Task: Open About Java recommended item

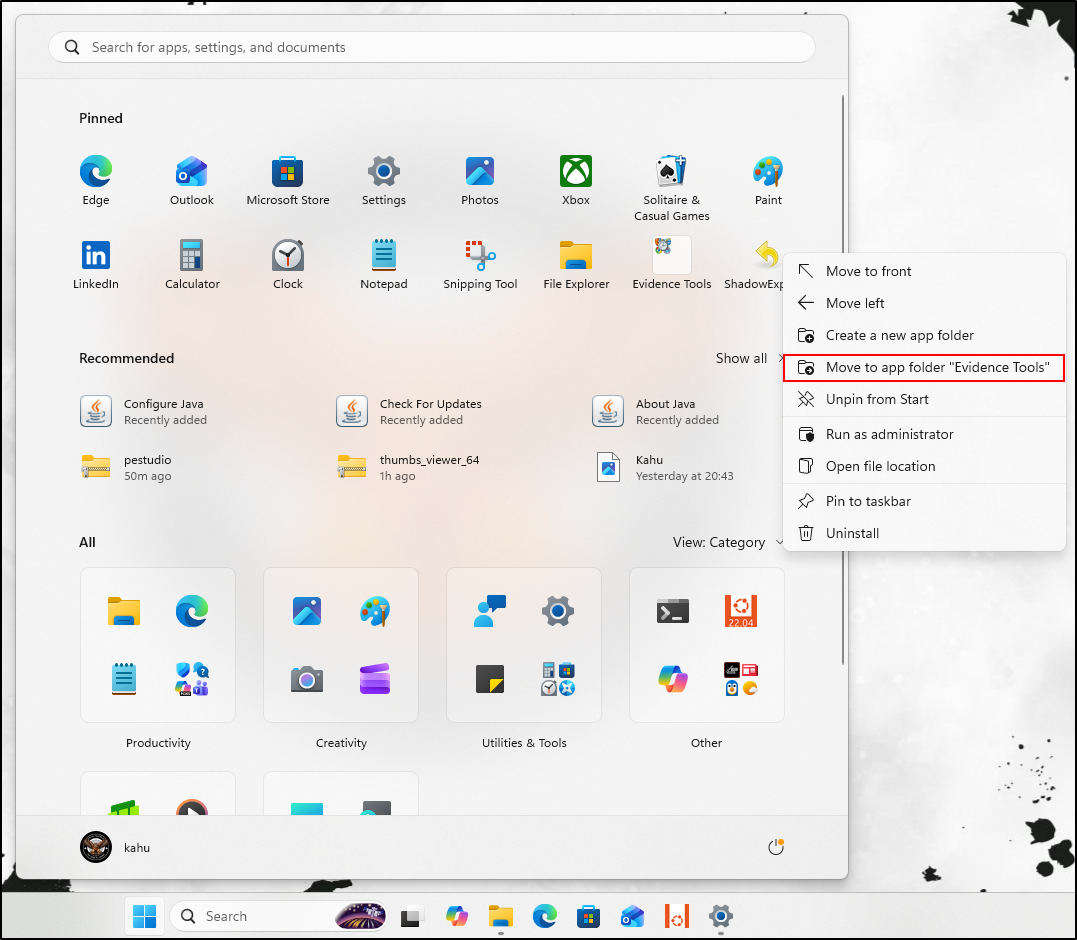Action: coord(655,411)
